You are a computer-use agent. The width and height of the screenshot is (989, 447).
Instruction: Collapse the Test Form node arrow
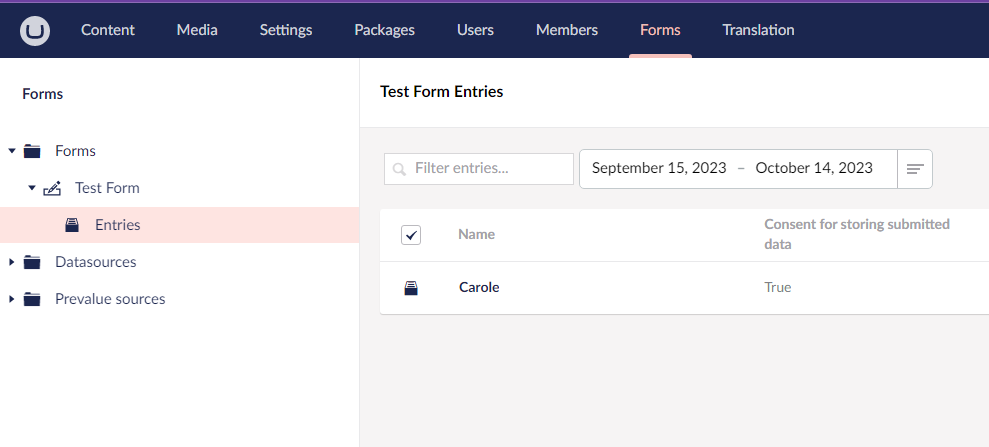click(x=32, y=188)
